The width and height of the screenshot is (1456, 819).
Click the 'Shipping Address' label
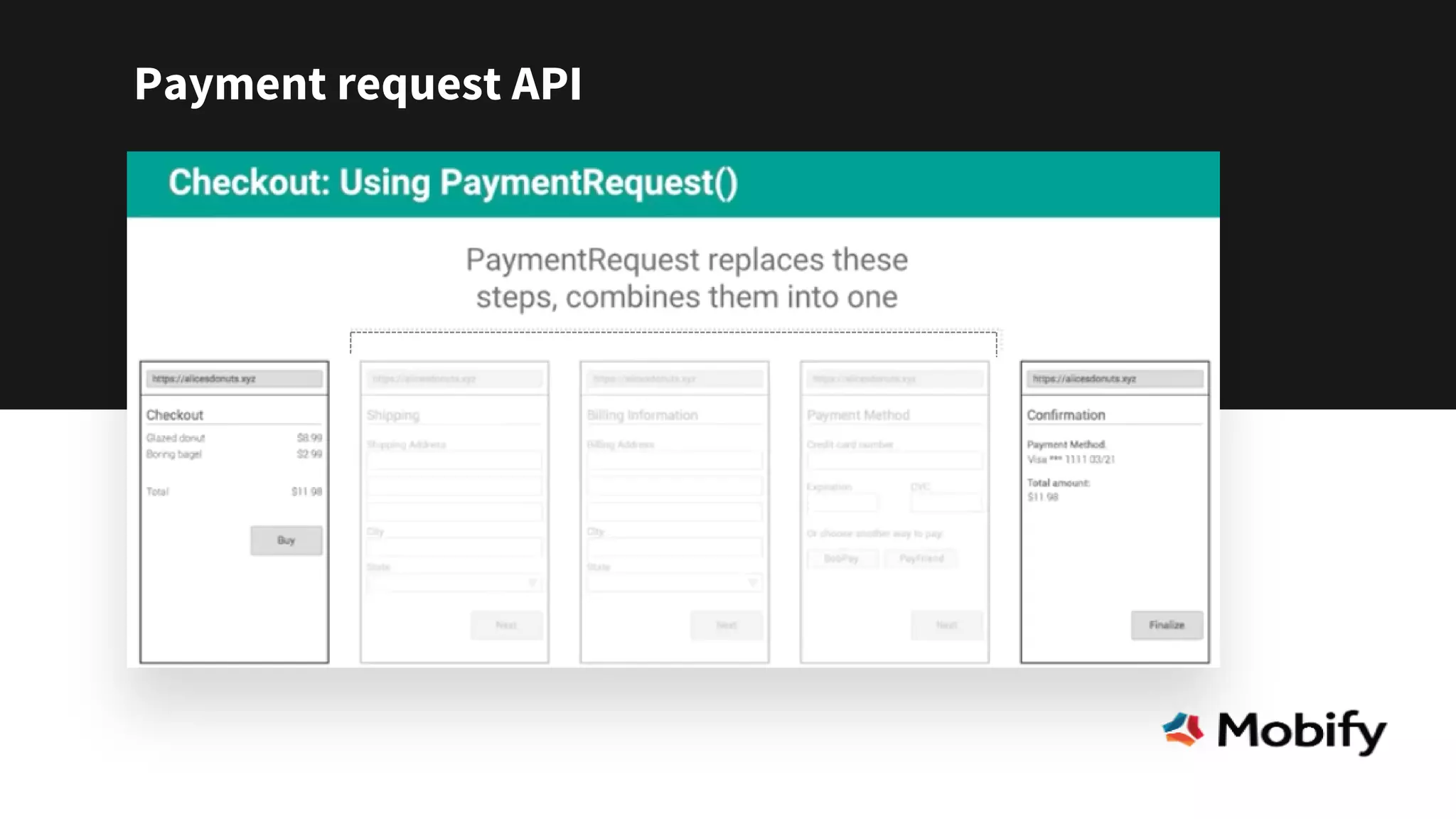tap(406, 444)
